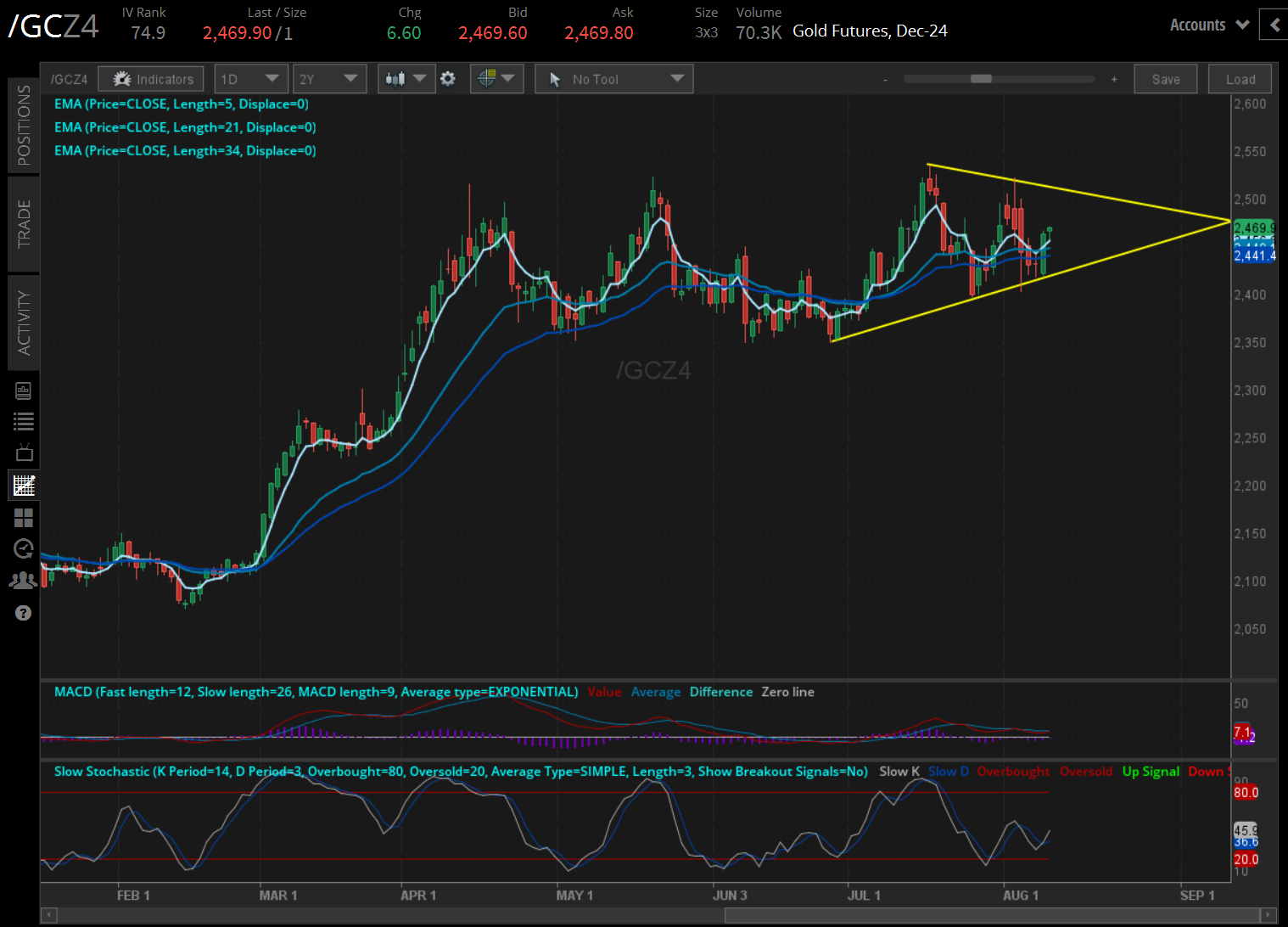
Task: Expand the No Tool drawing dropdown
Action: (x=614, y=79)
